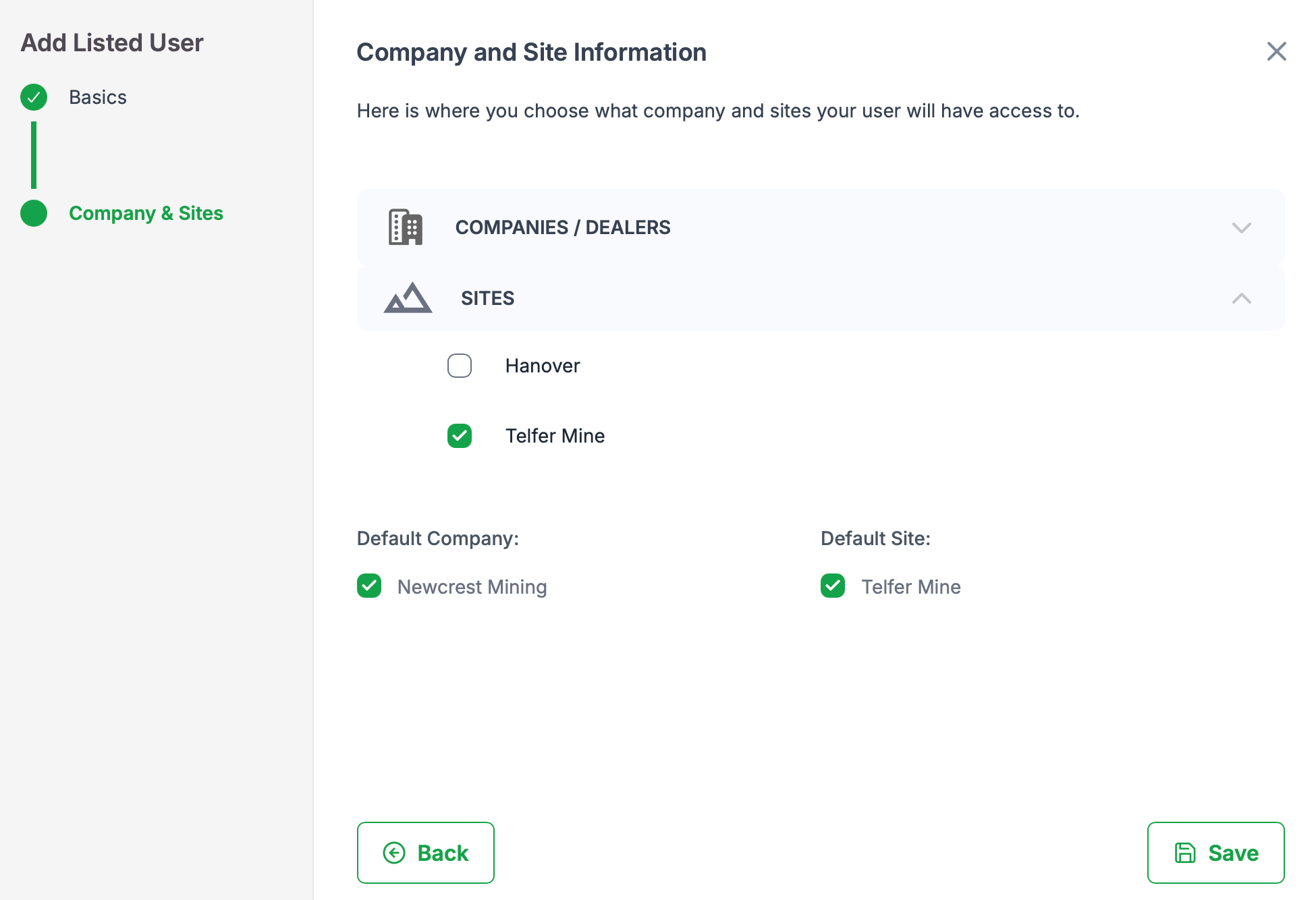Toggle the Newcrest Mining default company checkbox

(x=369, y=586)
